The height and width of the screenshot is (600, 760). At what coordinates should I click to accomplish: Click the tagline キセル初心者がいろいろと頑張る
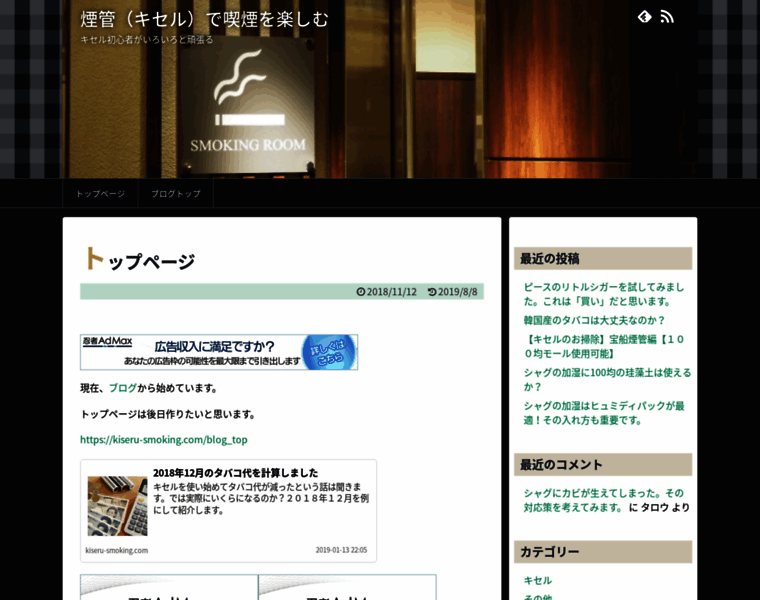coord(147,40)
